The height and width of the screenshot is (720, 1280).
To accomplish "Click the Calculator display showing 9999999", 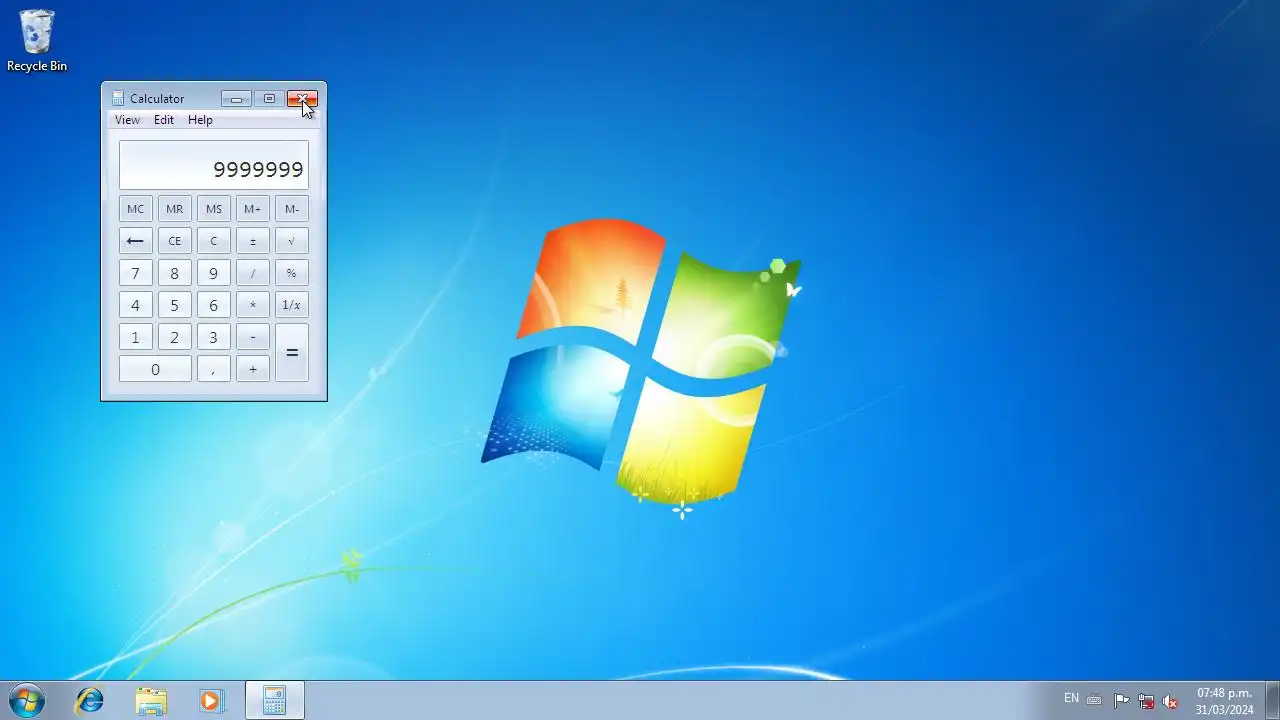I will click(214, 165).
